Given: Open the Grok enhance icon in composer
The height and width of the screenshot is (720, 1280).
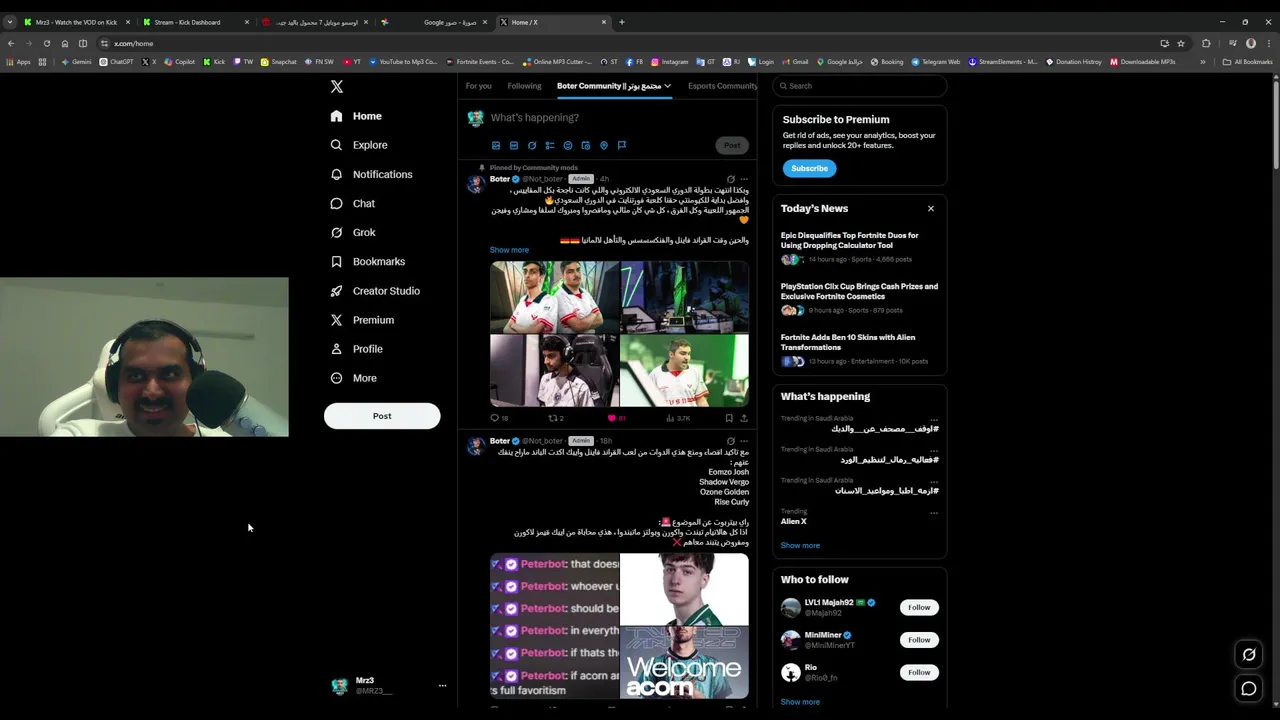Looking at the screenshot, I should [532, 146].
